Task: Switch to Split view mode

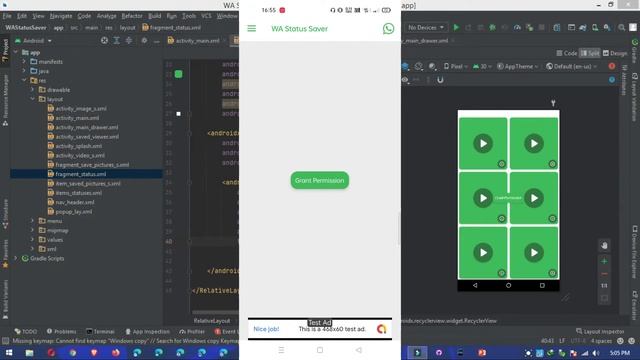Action: [x=590, y=53]
